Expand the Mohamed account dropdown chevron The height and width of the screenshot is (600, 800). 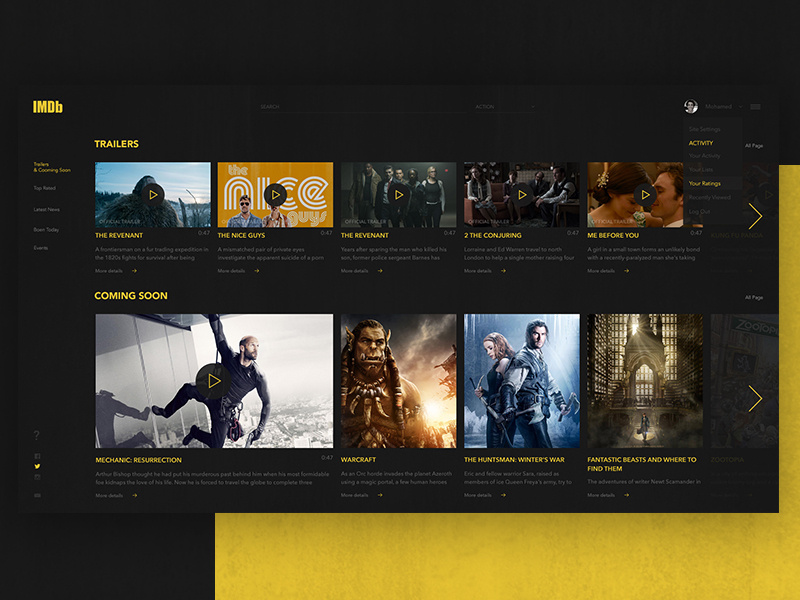[740, 107]
